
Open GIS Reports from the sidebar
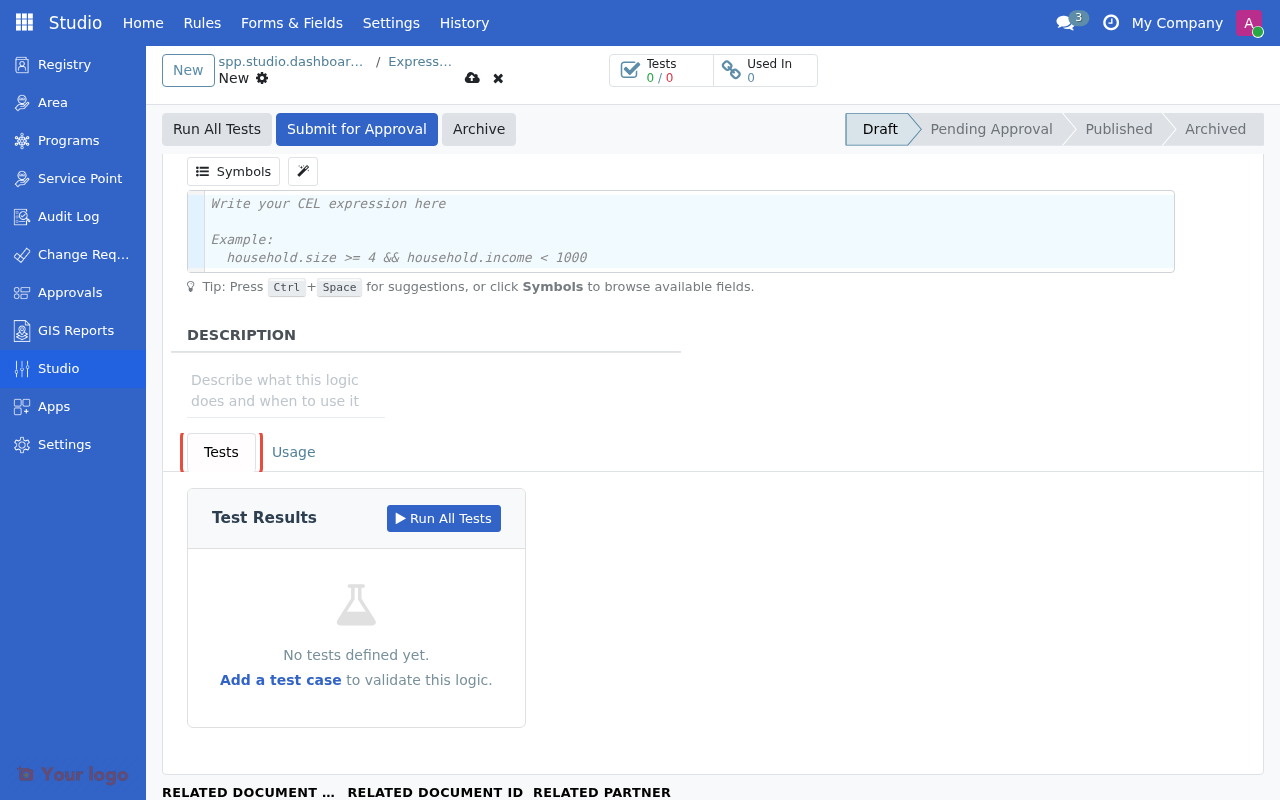[x=21, y=330]
